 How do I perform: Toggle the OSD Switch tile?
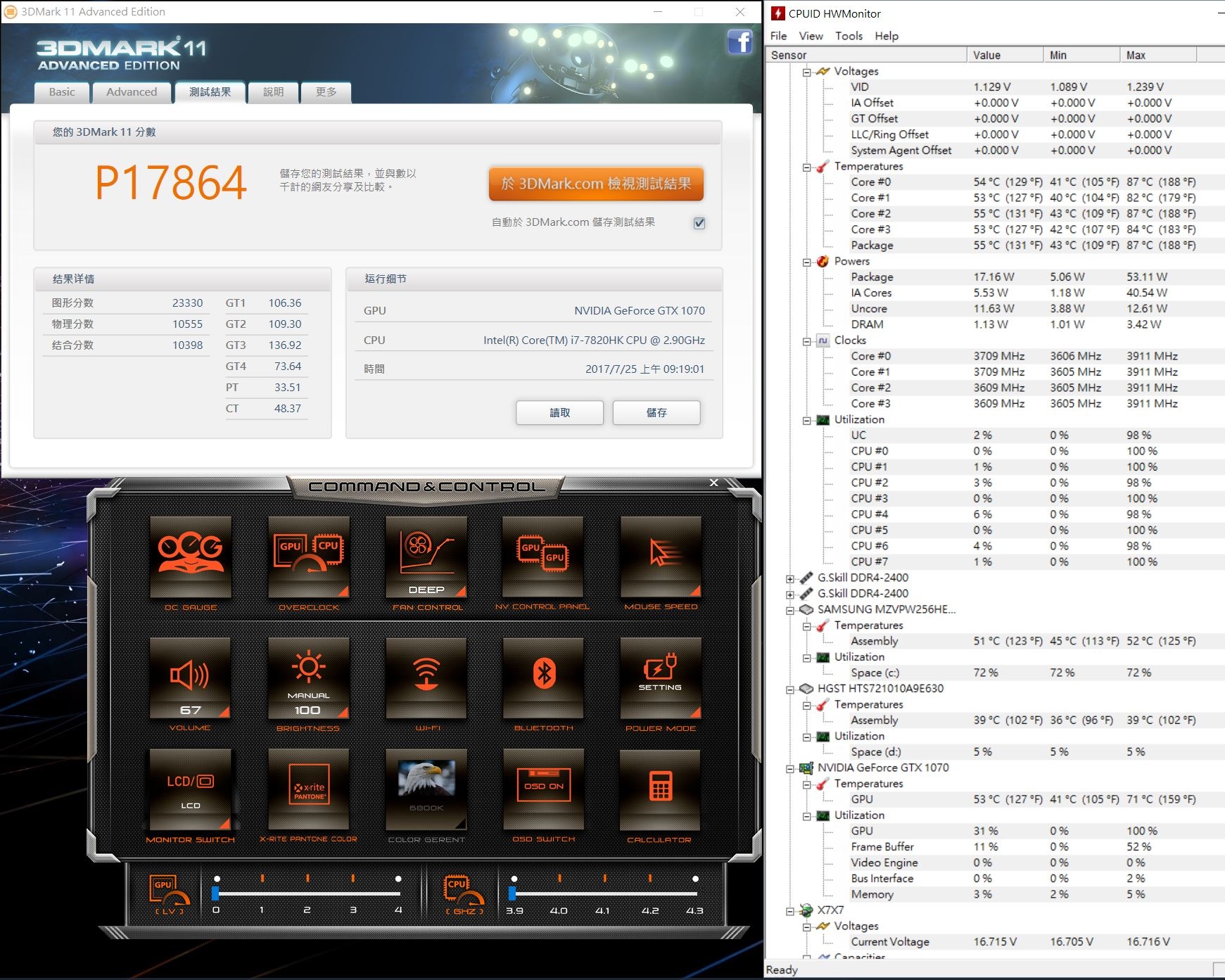click(543, 789)
